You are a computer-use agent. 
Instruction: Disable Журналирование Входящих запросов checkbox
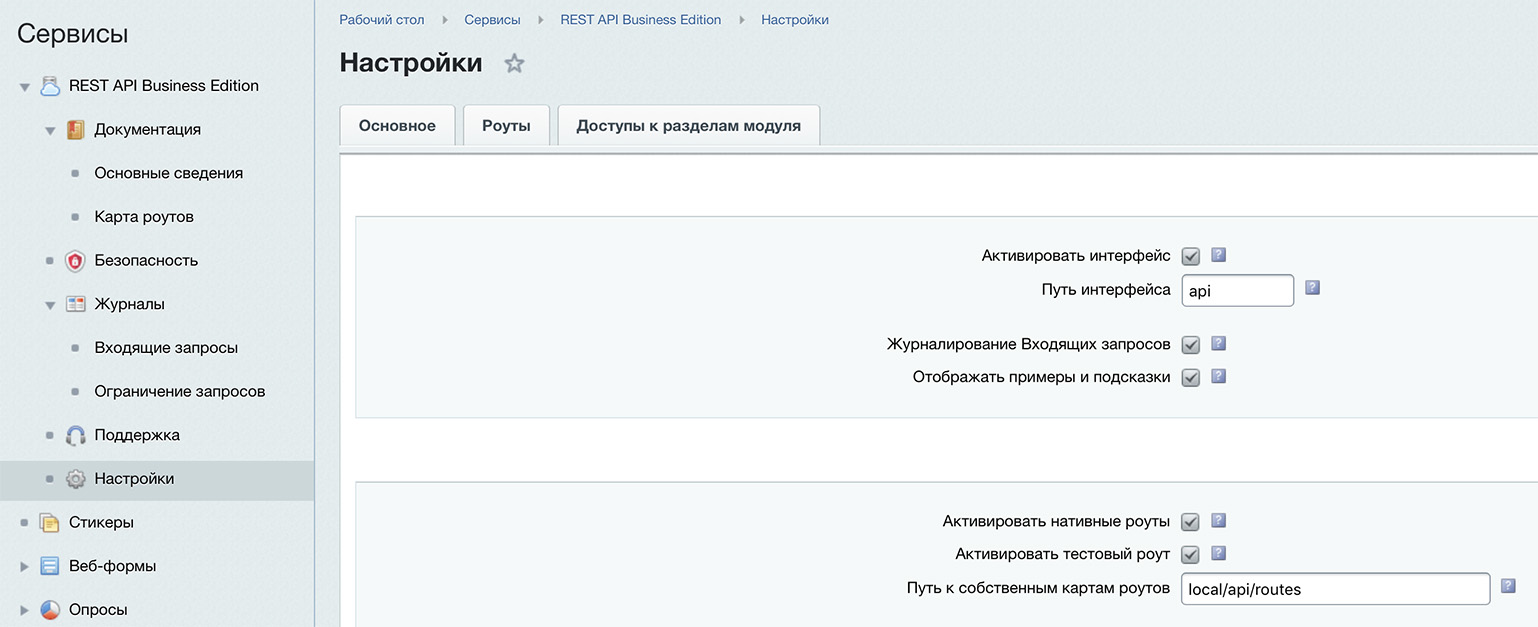point(1190,344)
